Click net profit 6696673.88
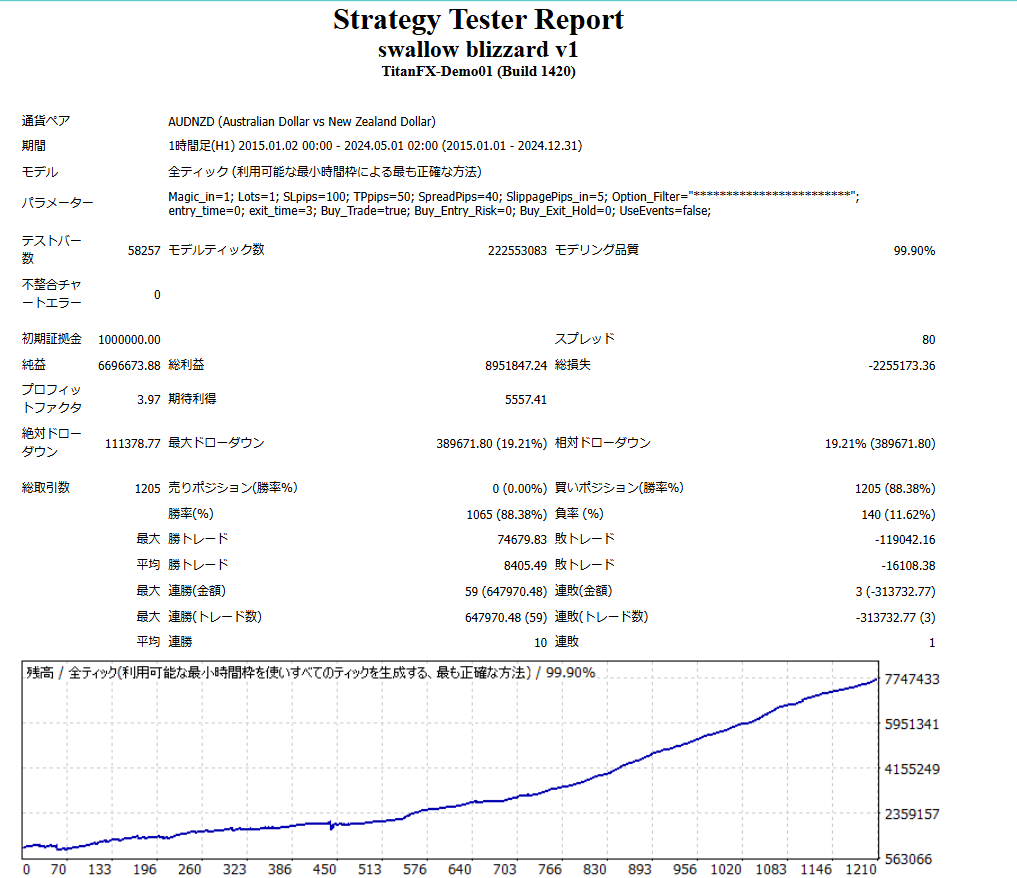 pyautogui.click(x=129, y=366)
